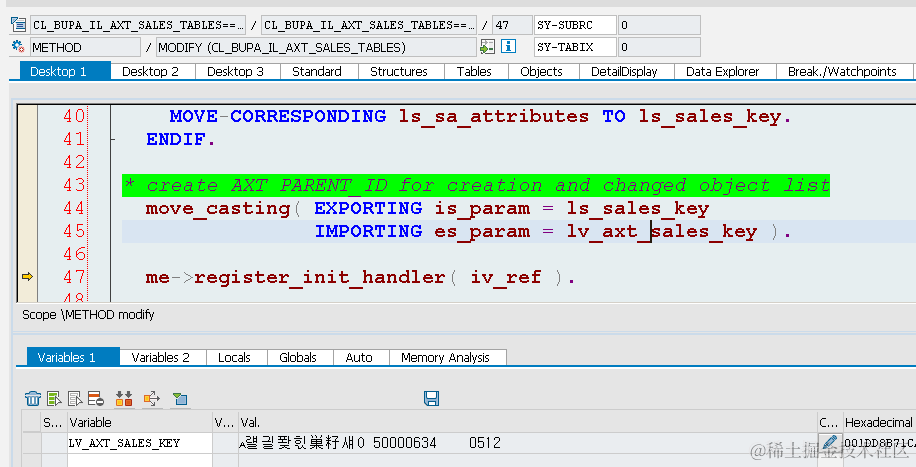
Task: Click the yellow current-line arrow at line 47
Action: coord(27,276)
